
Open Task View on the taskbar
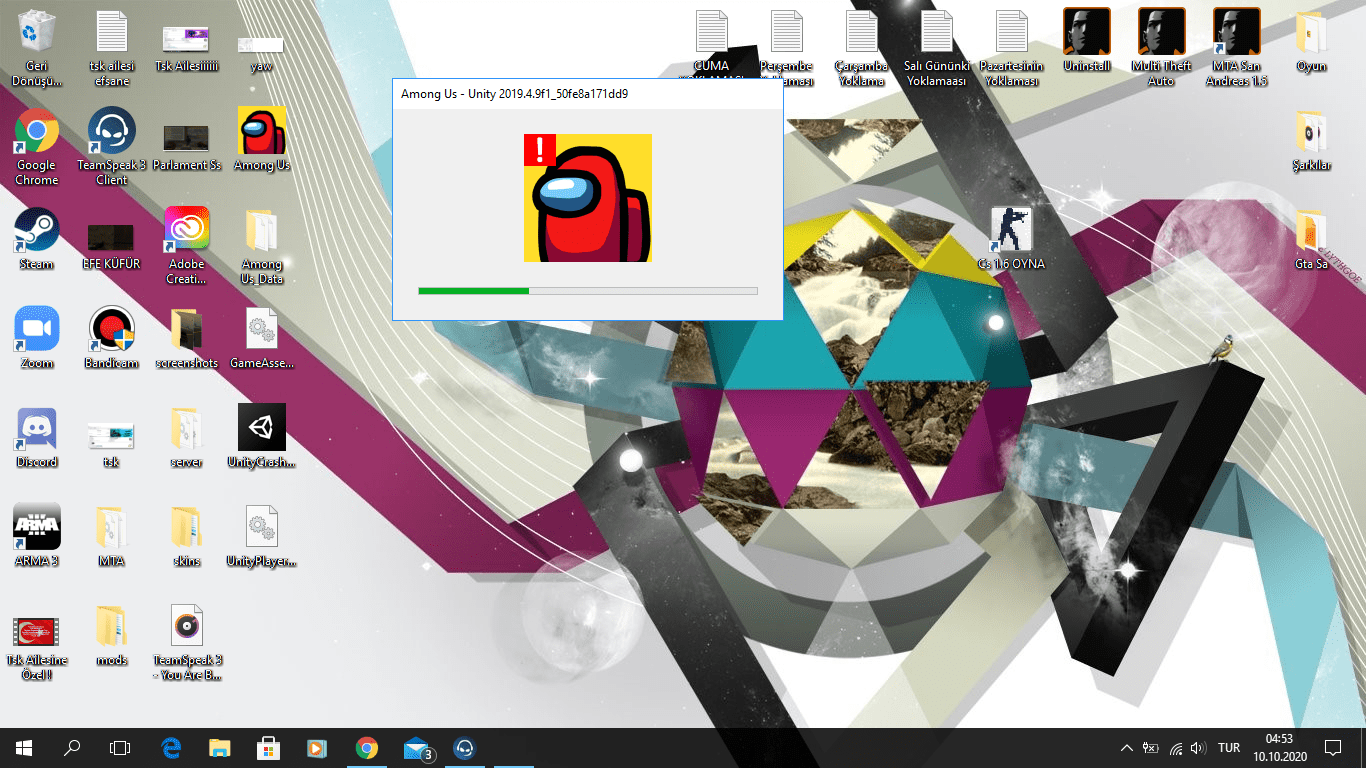coord(120,748)
